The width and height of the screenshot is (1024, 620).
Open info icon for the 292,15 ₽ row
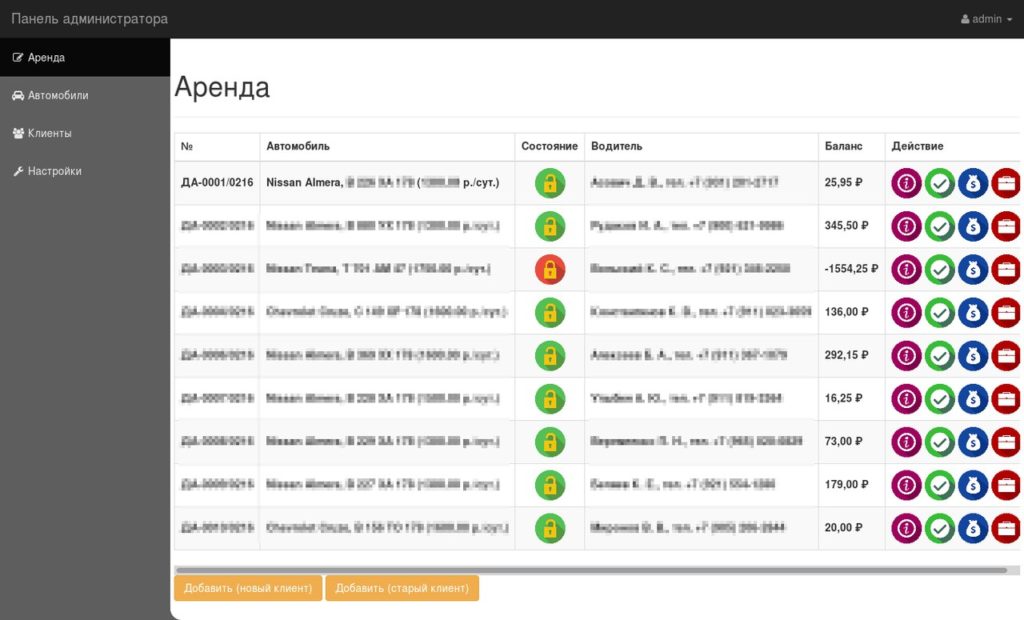click(x=906, y=356)
